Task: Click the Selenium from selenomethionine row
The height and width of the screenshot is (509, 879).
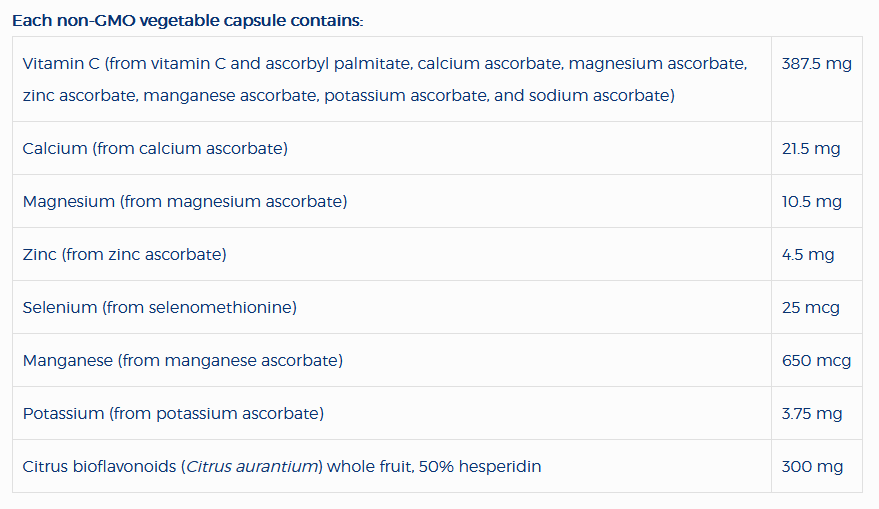Action: pos(160,308)
